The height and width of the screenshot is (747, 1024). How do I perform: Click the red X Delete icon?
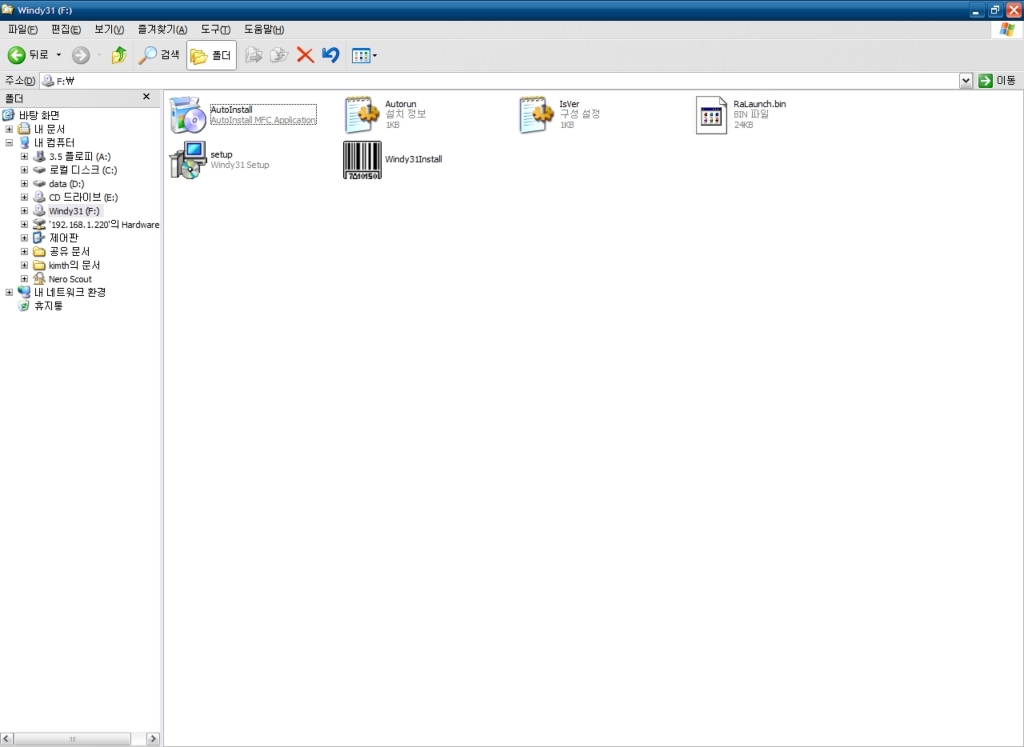(305, 56)
